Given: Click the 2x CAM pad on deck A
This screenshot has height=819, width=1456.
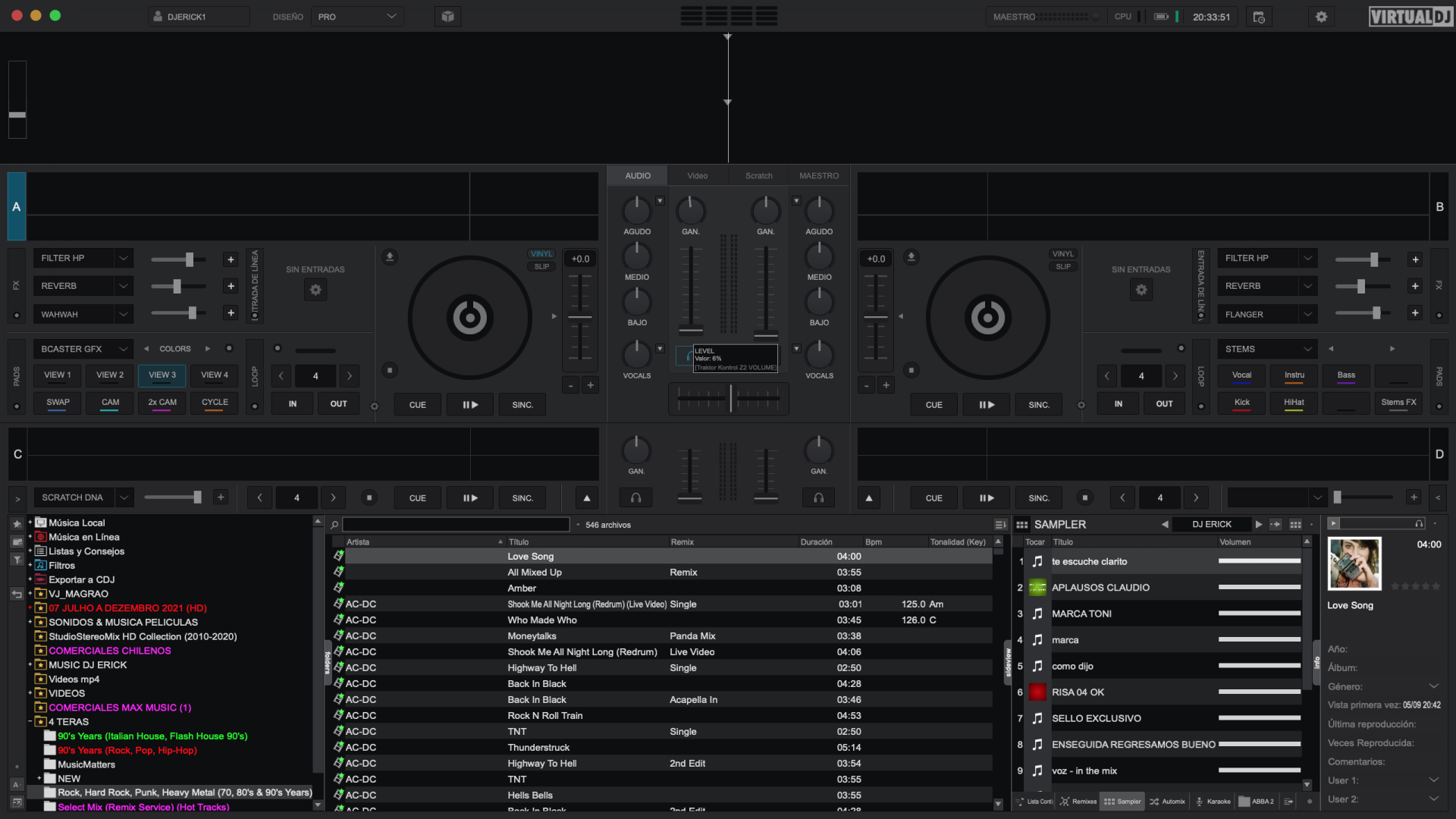Looking at the screenshot, I should (162, 403).
